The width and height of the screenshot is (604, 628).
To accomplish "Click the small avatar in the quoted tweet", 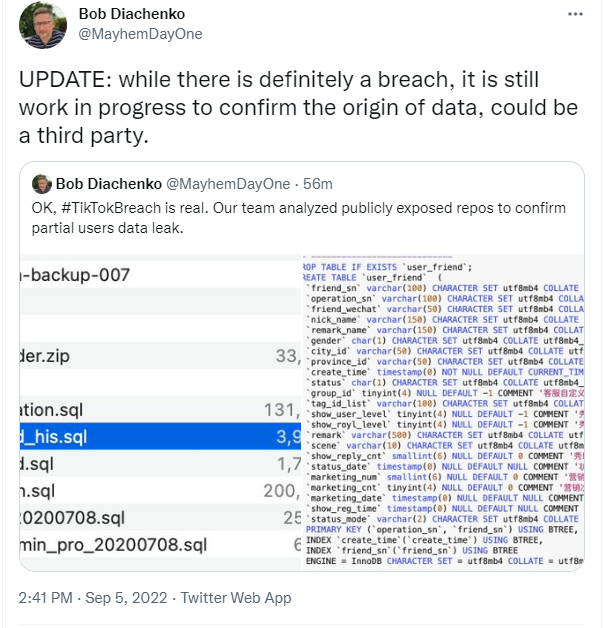I will pyautogui.click(x=42, y=184).
